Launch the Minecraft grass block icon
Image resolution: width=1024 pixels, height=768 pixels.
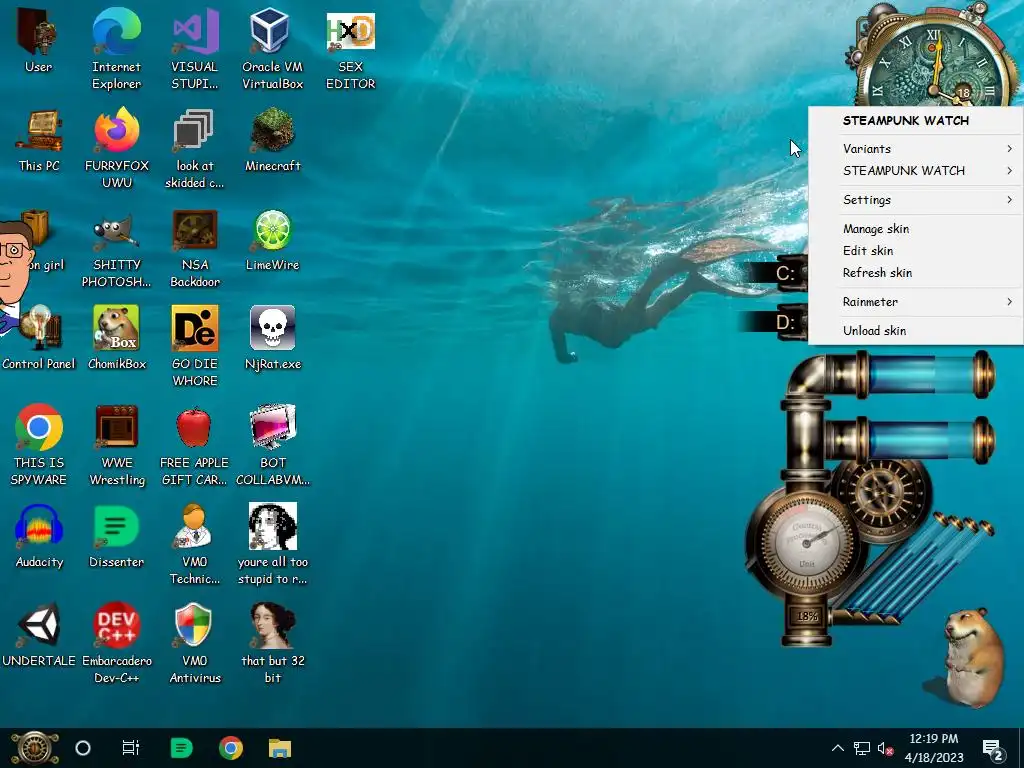coord(272,131)
